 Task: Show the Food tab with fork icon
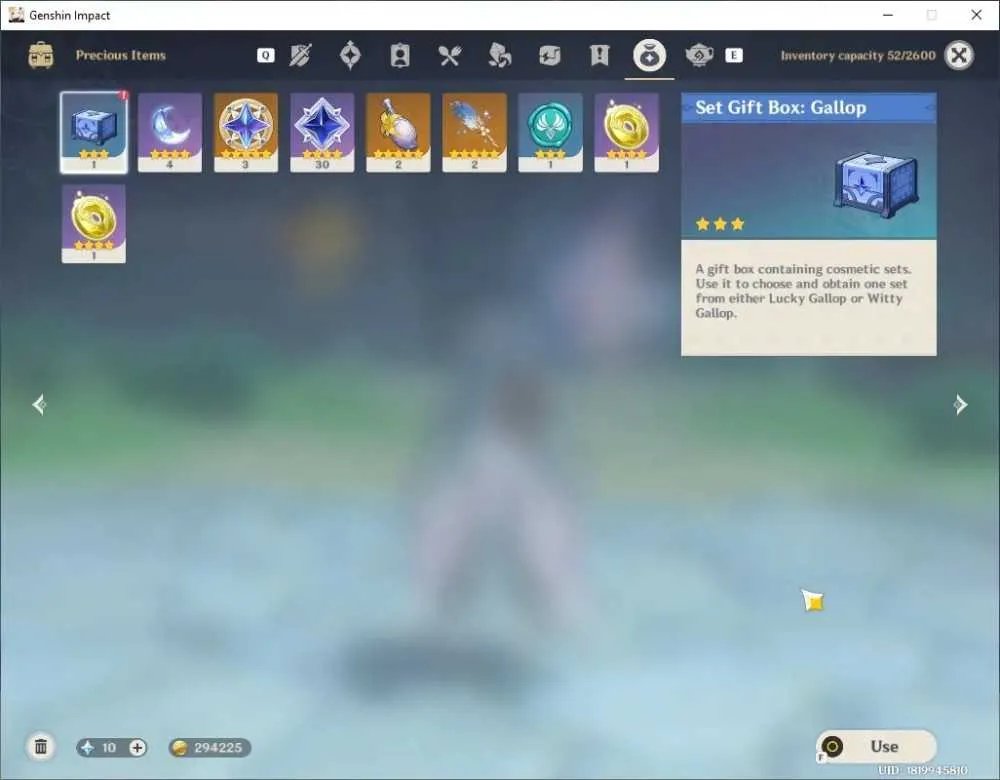click(x=450, y=55)
